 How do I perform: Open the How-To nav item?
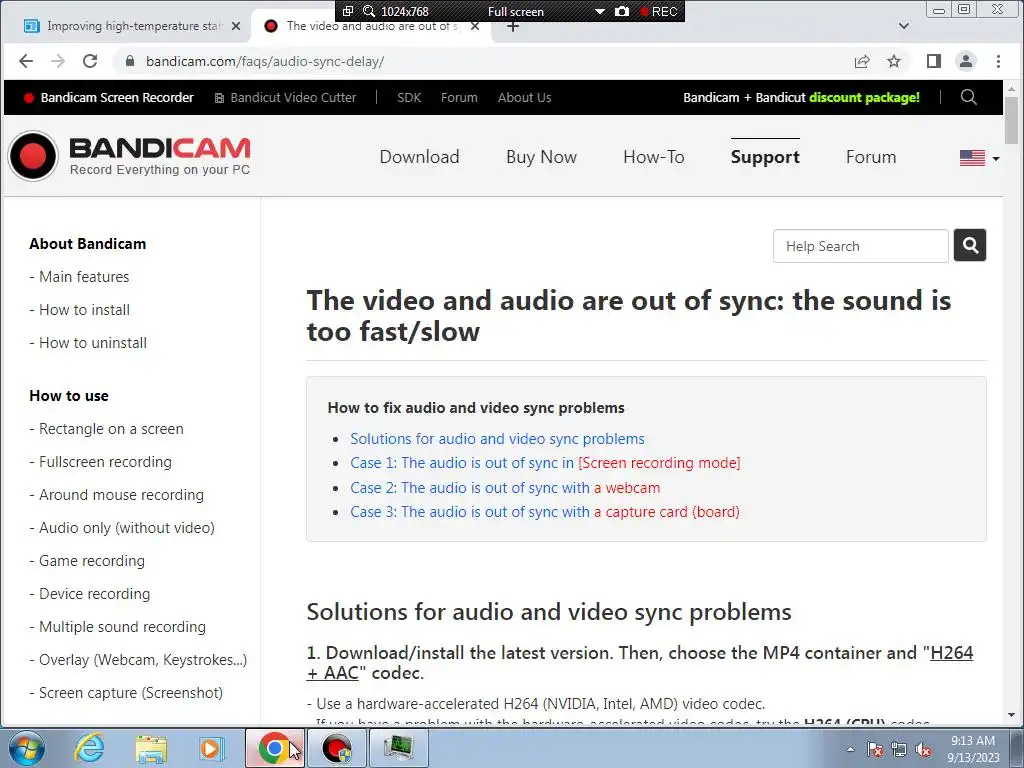click(654, 157)
